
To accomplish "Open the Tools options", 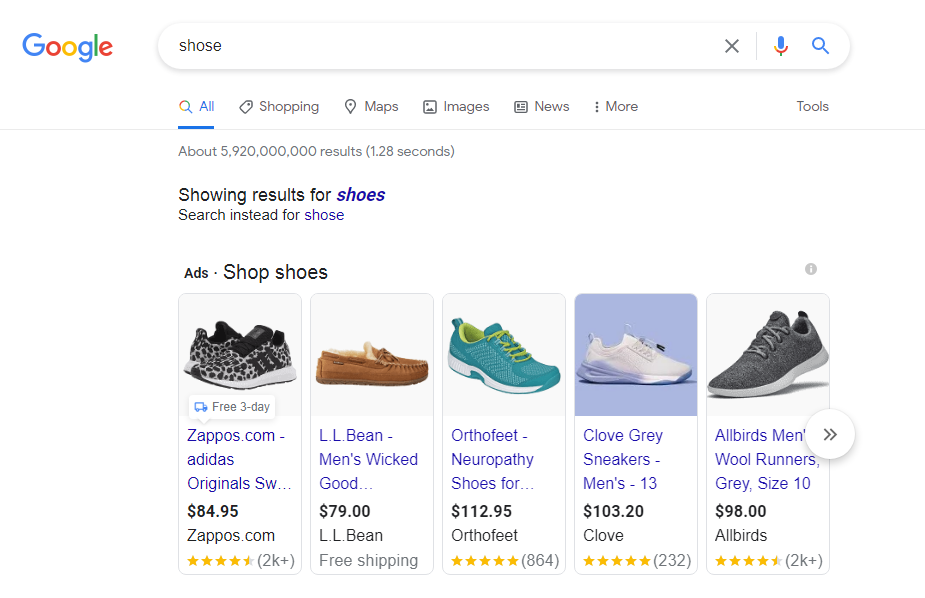I will 812,107.
